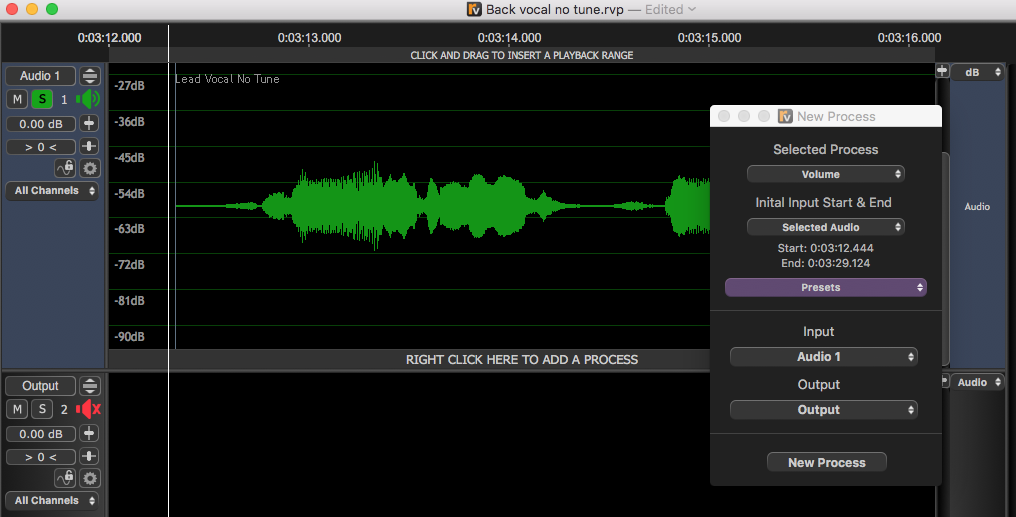Image resolution: width=1016 pixels, height=517 pixels.
Task: Click the Audio 1 track name button
Action: coord(40,76)
